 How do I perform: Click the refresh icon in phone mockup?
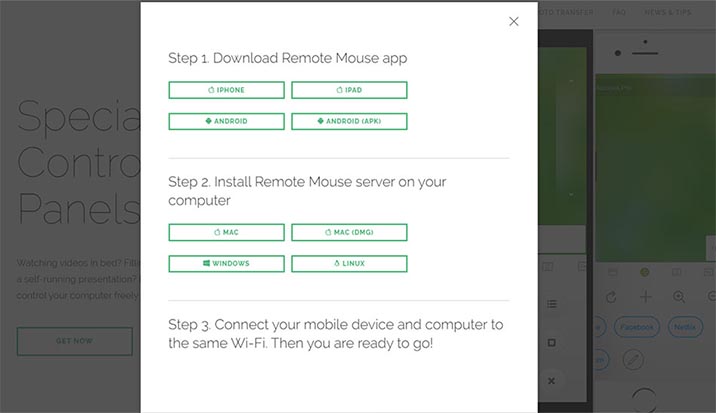click(611, 297)
